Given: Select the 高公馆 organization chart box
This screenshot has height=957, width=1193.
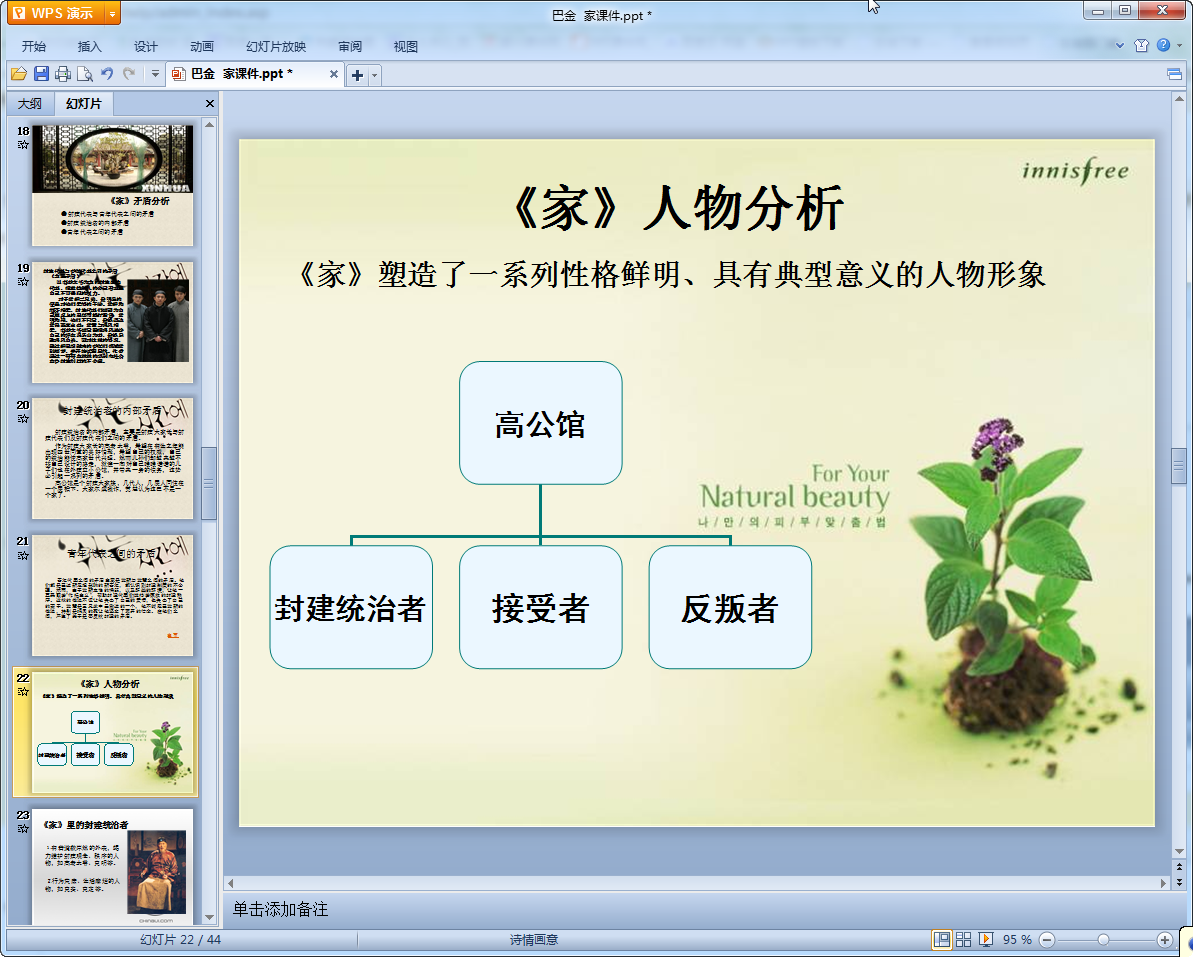Looking at the screenshot, I should pyautogui.click(x=541, y=423).
